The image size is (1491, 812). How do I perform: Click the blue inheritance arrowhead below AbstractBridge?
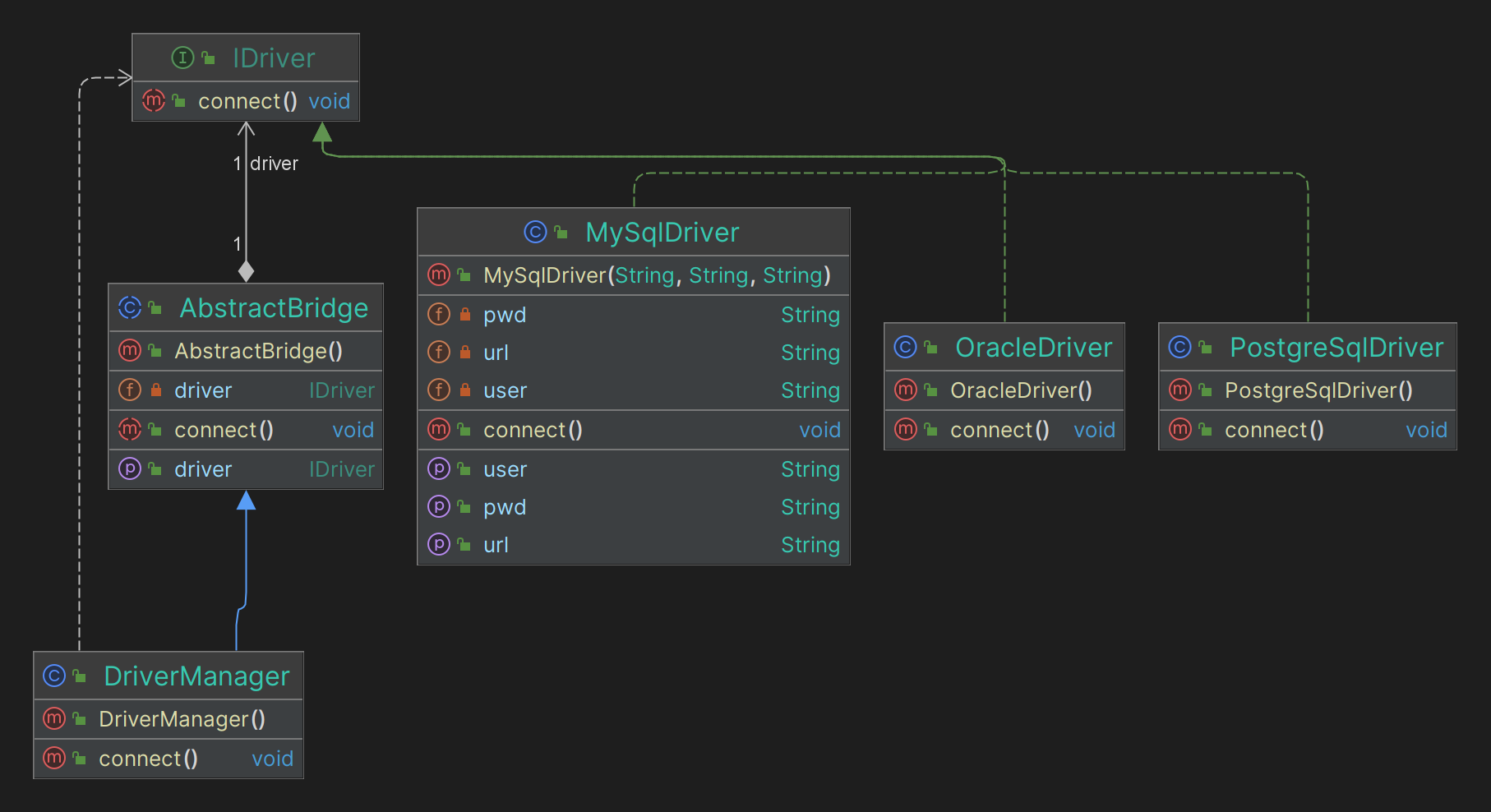click(246, 501)
